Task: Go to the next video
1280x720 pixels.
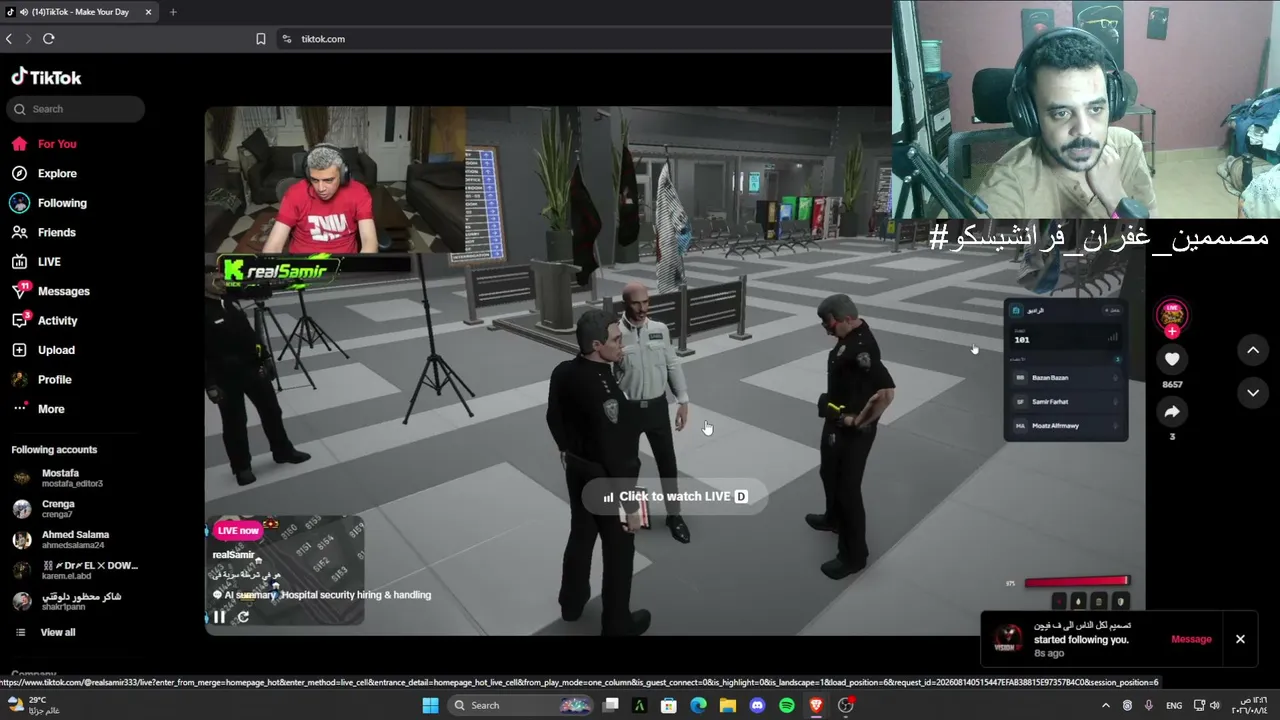Action: click(x=1253, y=393)
